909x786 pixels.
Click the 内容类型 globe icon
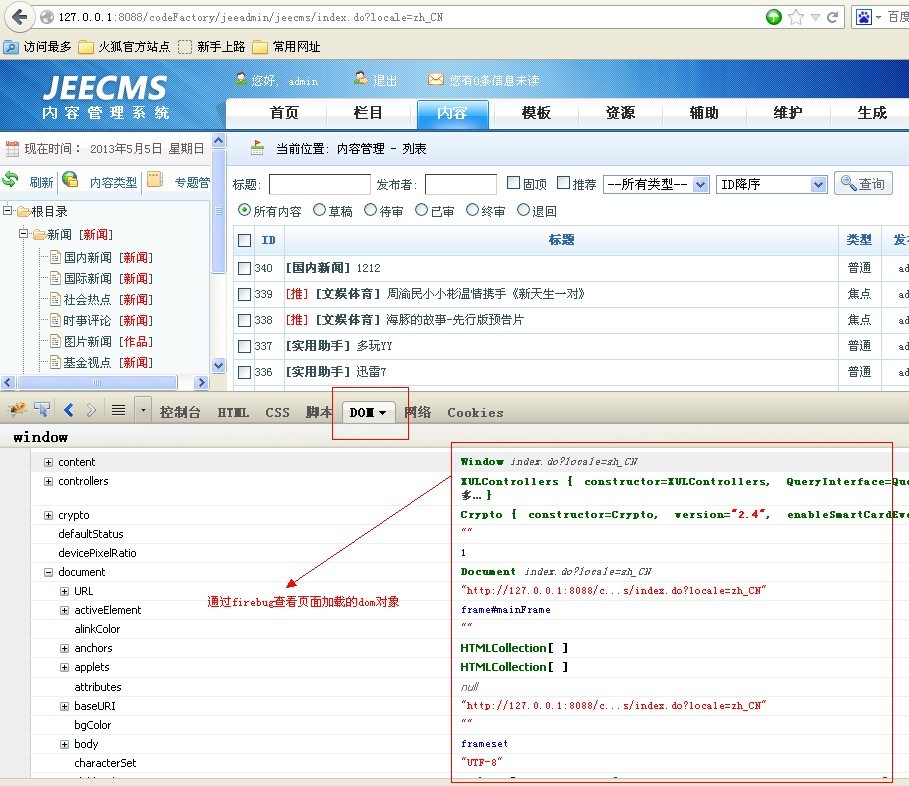[70, 180]
